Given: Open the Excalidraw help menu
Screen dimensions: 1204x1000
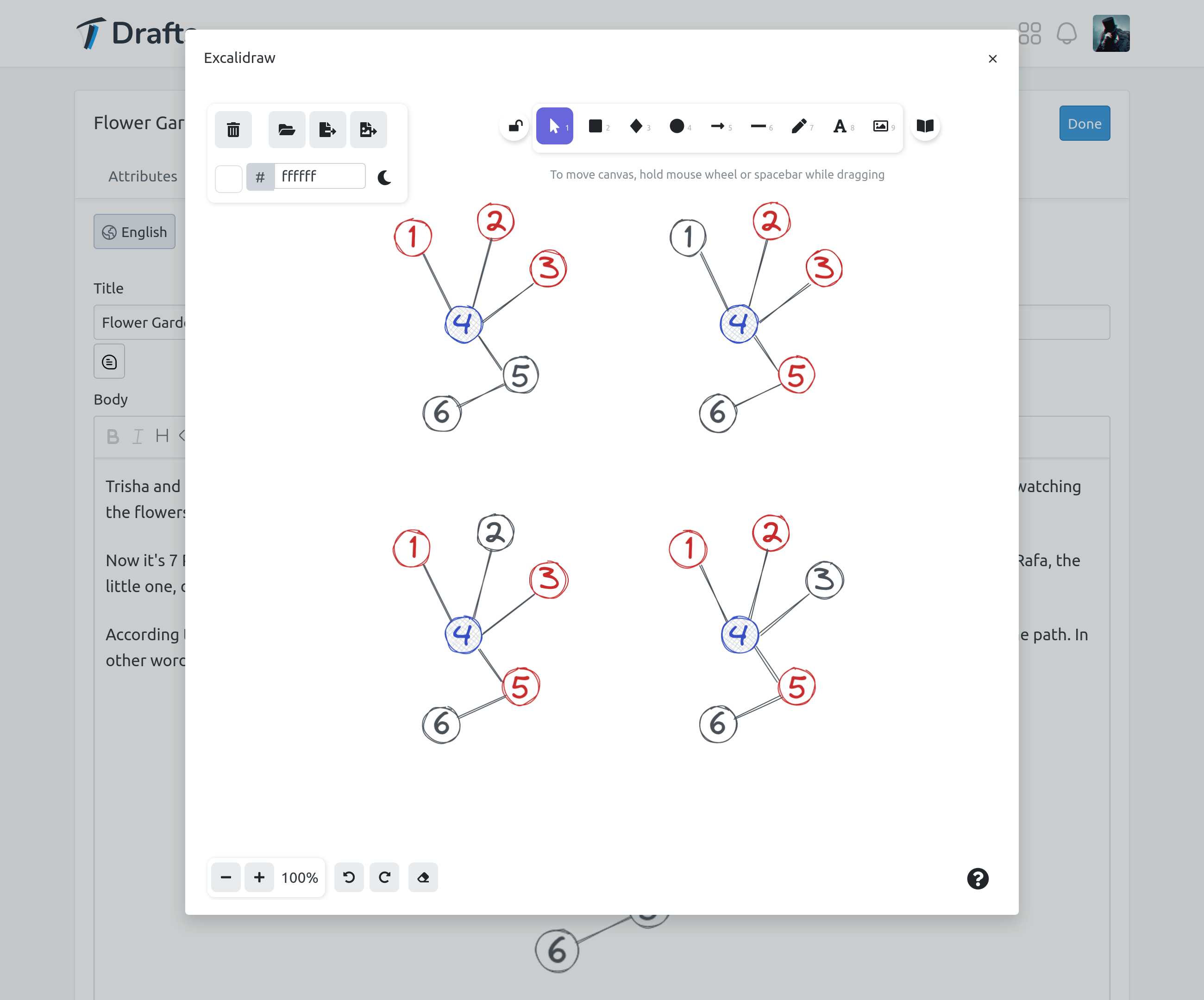Looking at the screenshot, I should click(978, 879).
